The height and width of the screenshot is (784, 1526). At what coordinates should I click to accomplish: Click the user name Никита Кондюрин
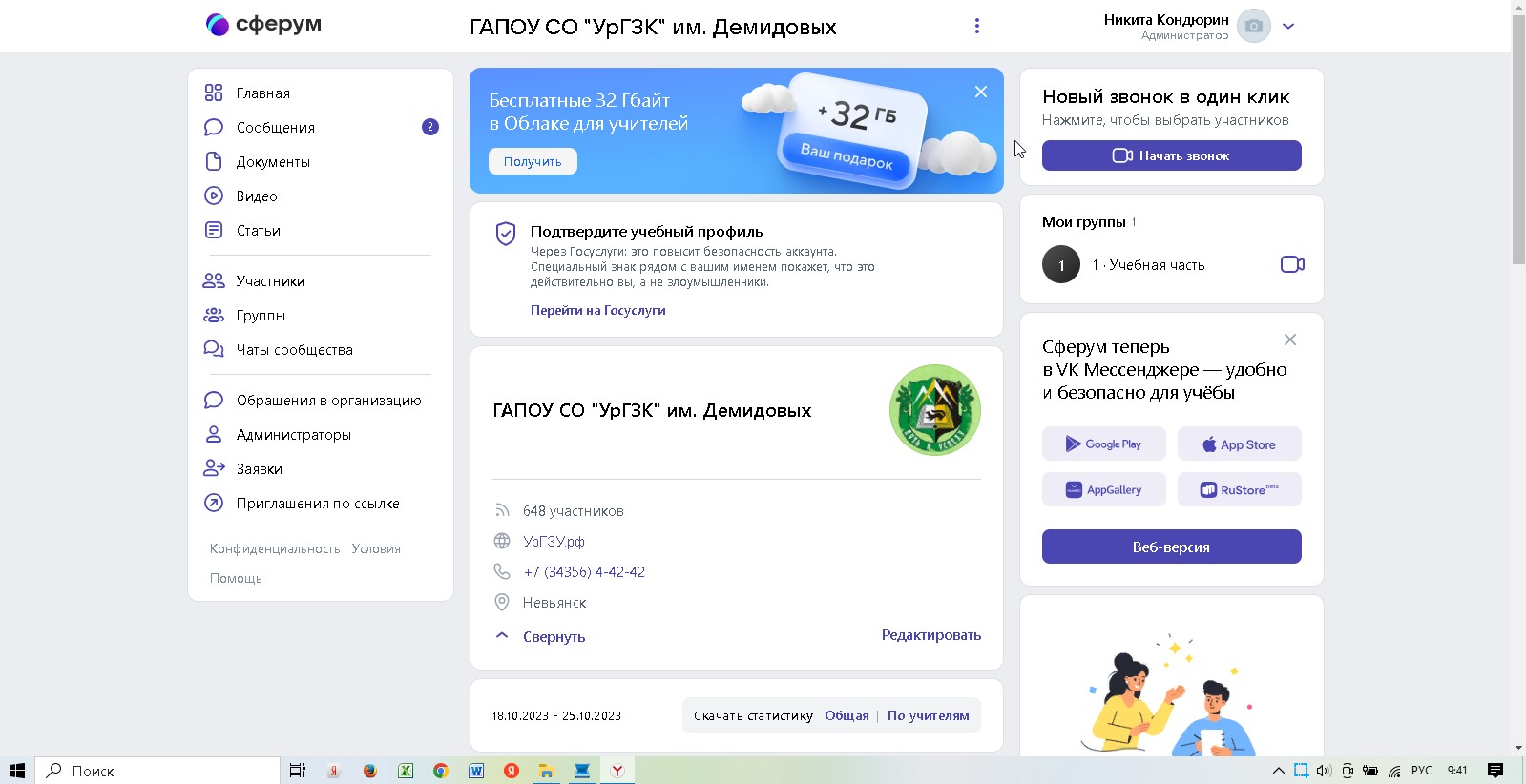tap(1166, 19)
